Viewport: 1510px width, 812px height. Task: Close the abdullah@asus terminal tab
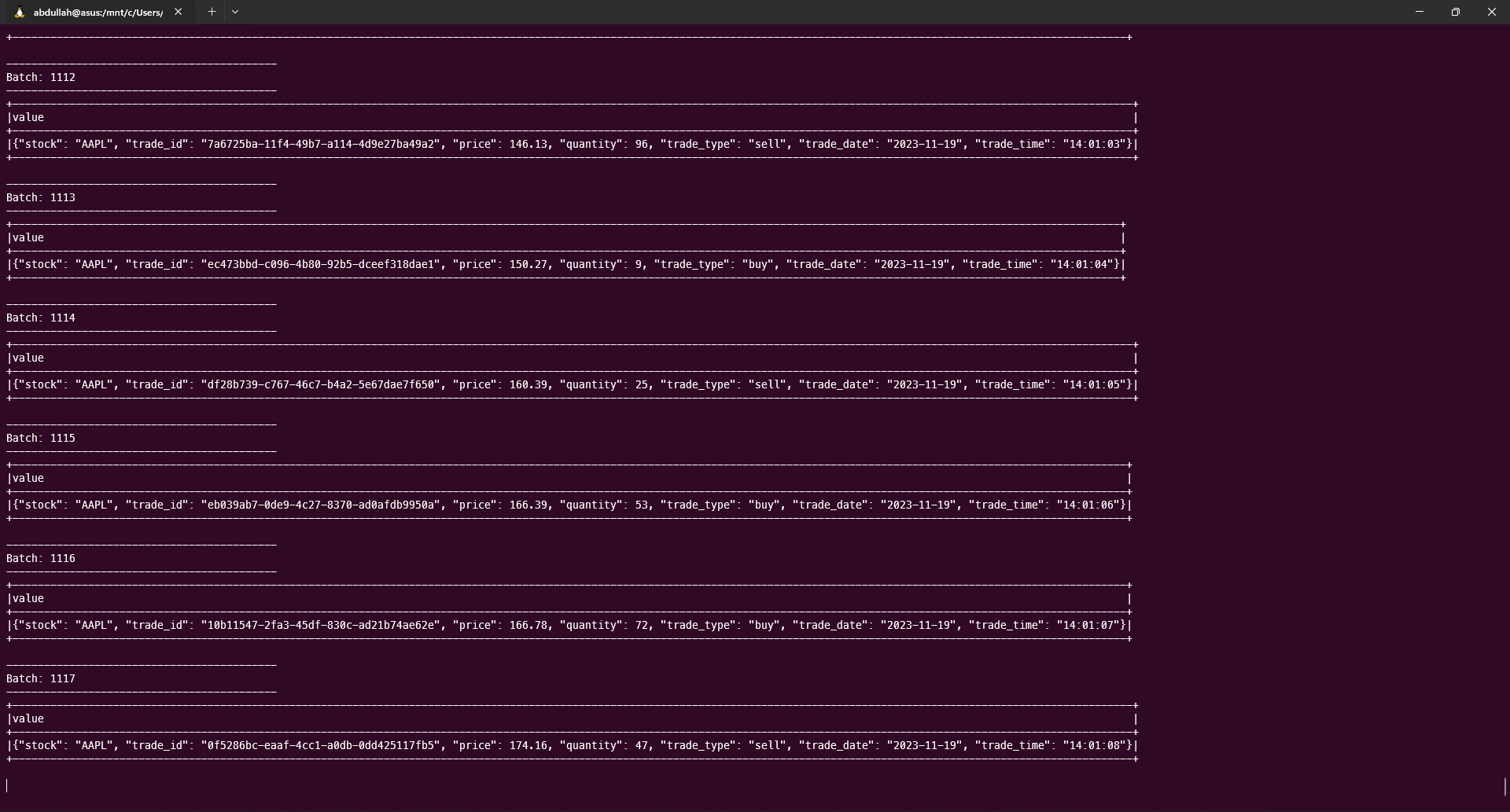[x=179, y=12]
